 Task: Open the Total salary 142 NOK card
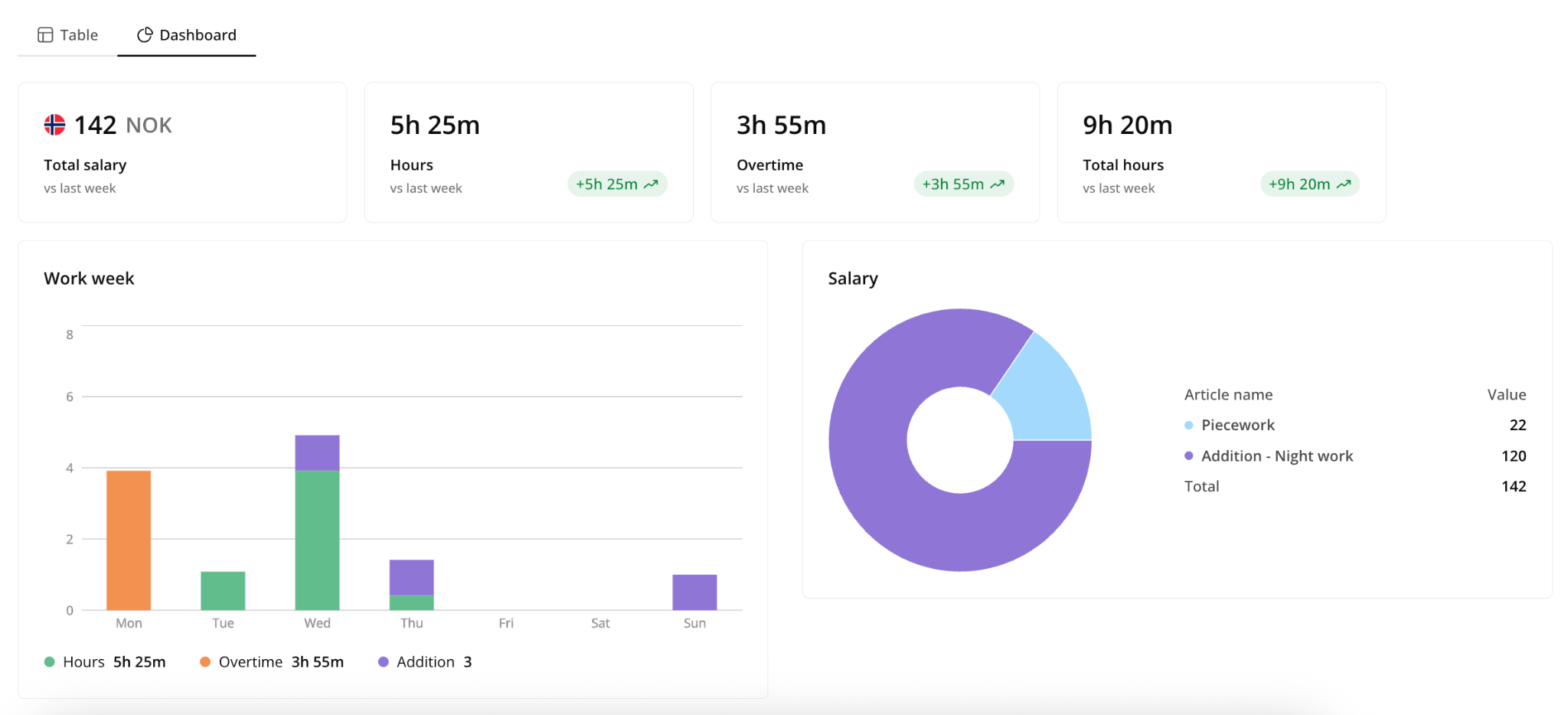[182, 152]
